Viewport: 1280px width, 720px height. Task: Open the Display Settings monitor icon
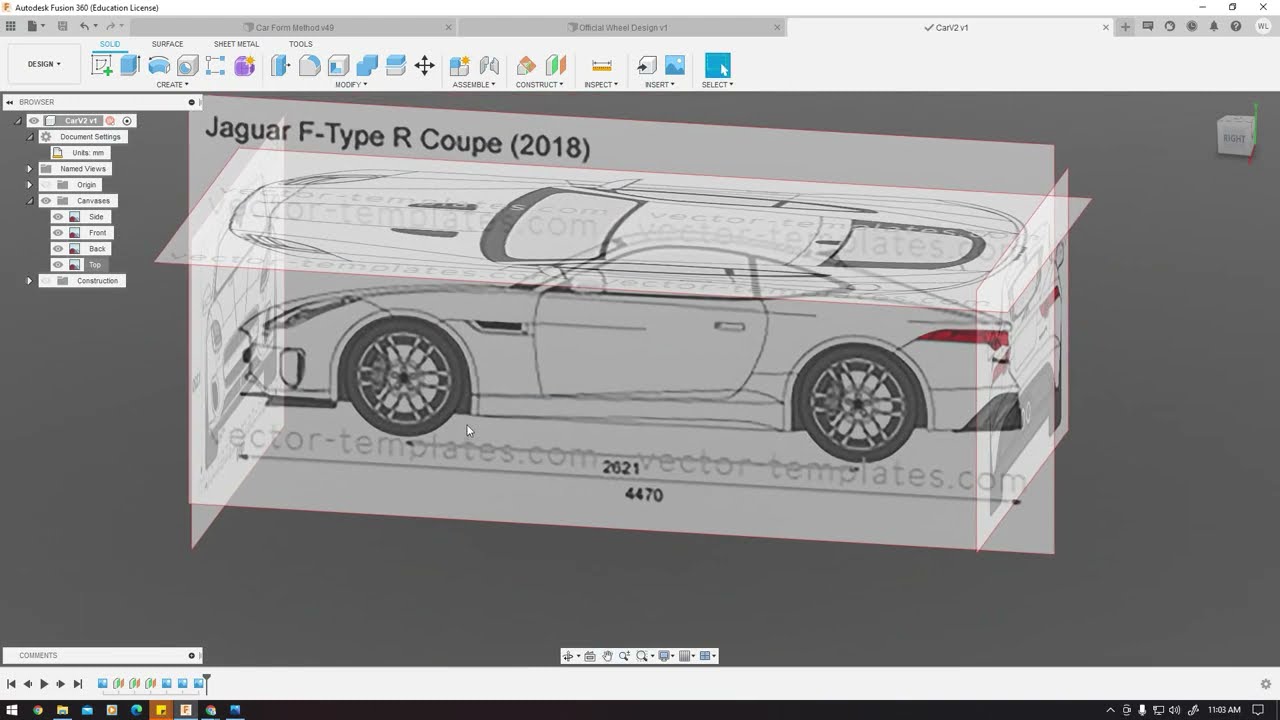click(664, 656)
